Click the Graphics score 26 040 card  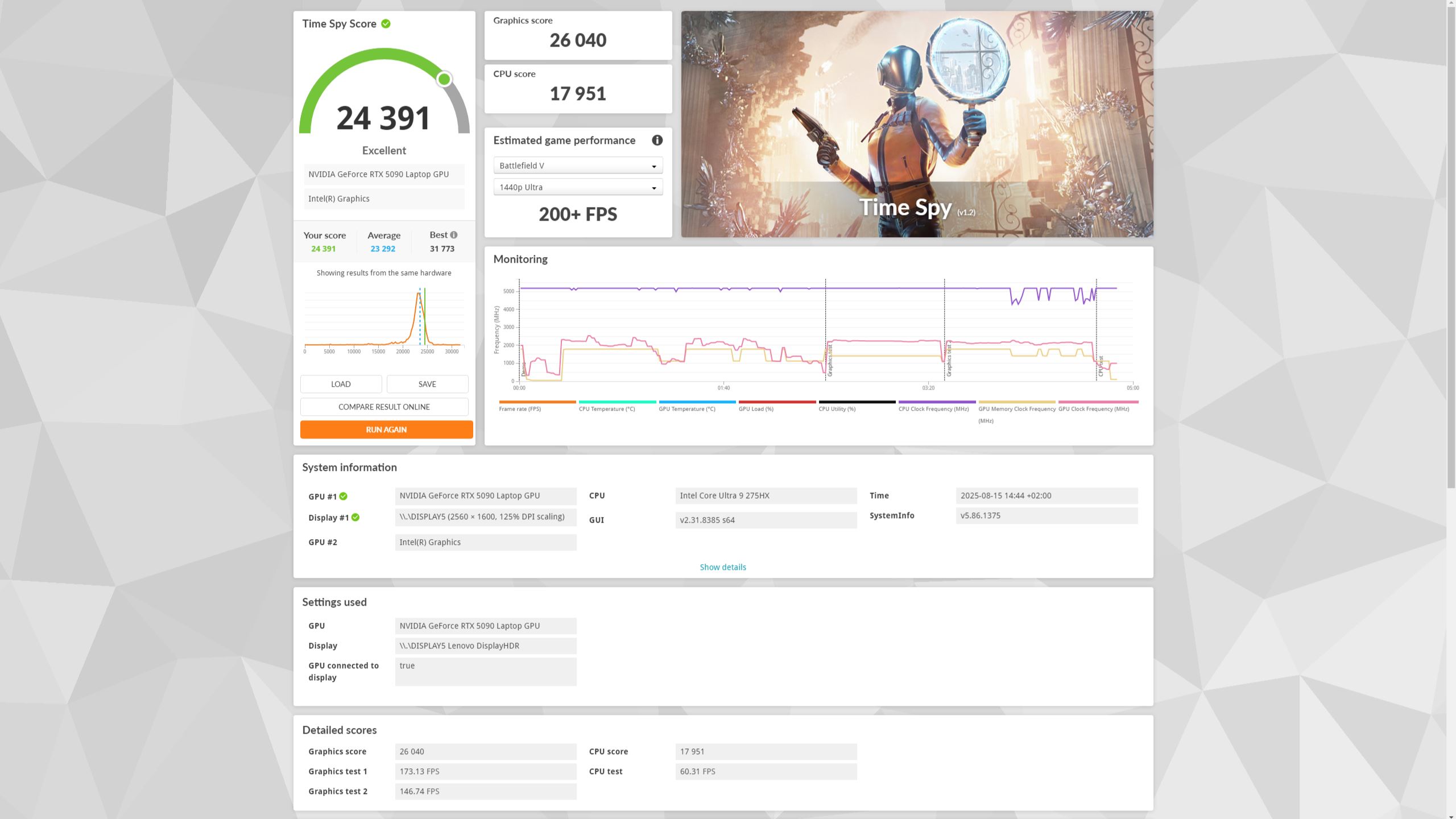(x=578, y=35)
